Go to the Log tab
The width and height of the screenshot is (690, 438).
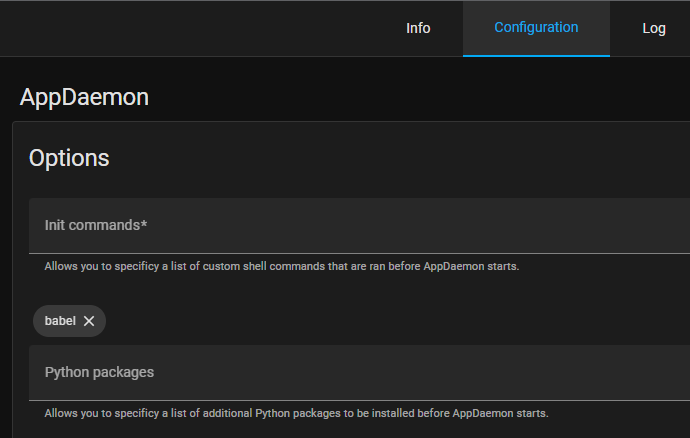[x=653, y=28]
